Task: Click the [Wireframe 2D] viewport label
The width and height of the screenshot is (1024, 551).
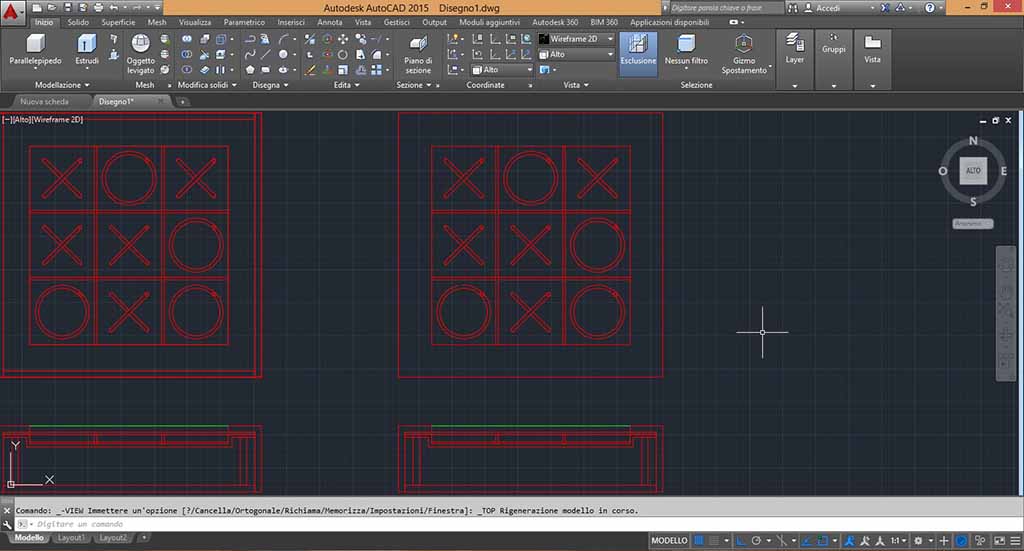Action: point(57,120)
